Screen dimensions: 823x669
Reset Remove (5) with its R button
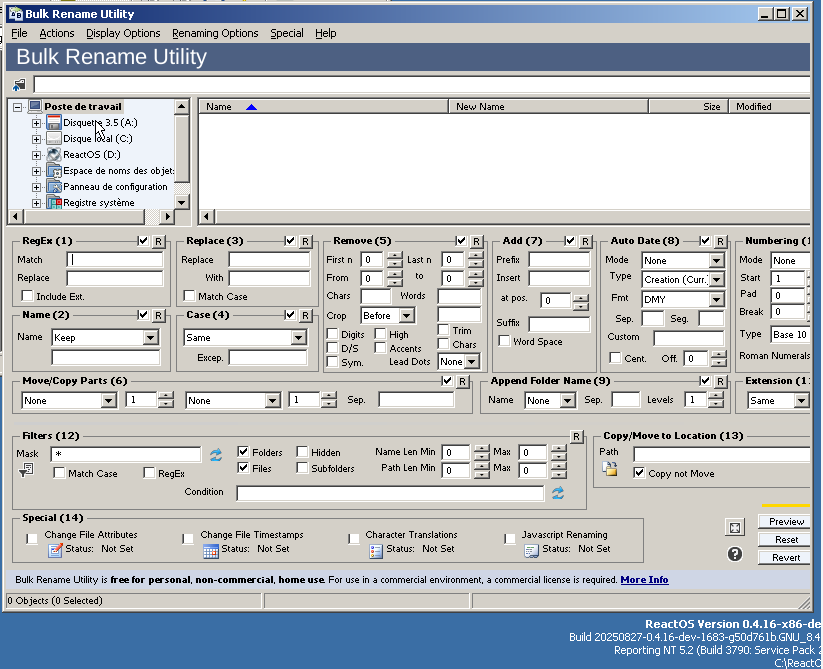point(476,241)
